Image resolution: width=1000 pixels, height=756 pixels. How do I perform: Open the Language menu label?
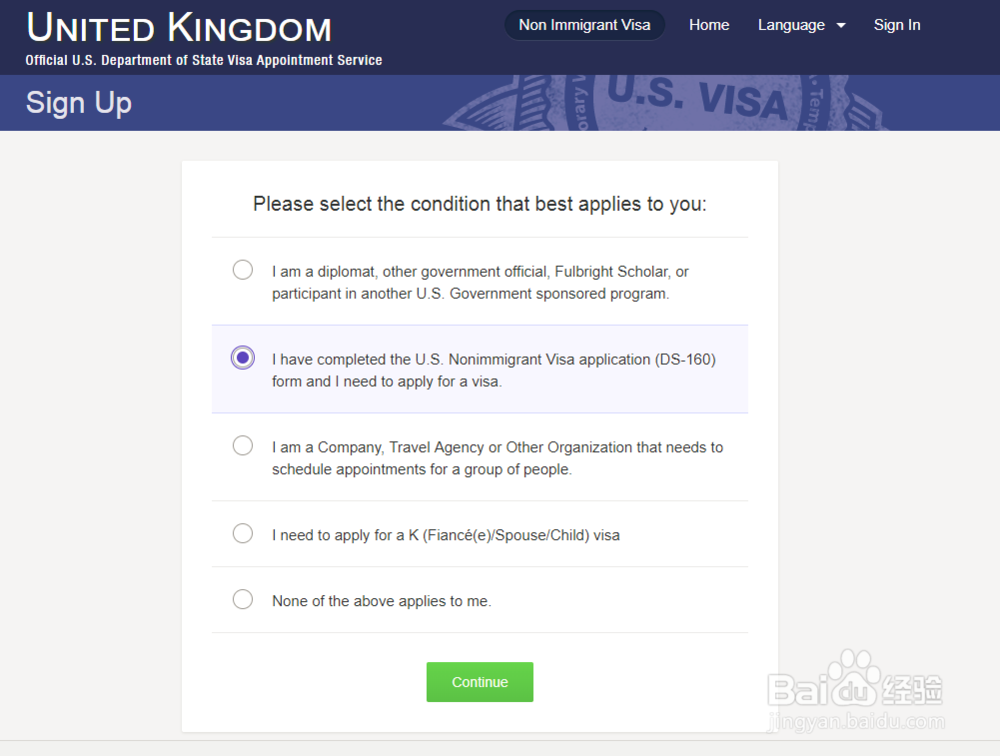point(791,25)
